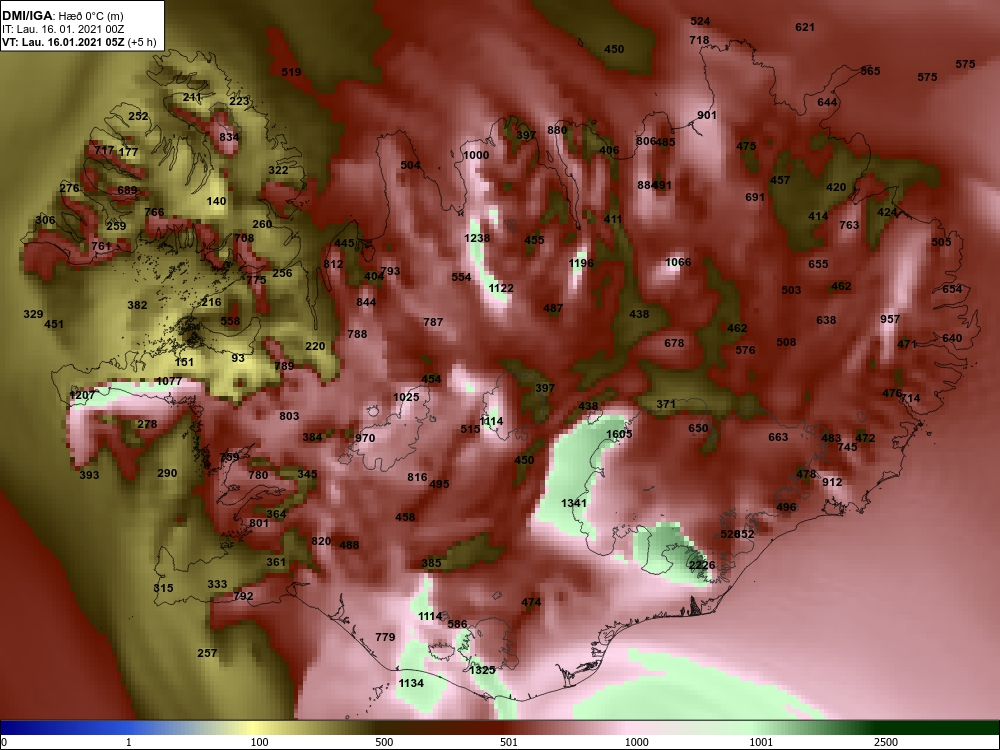
Task: Click the 382 value in the bay
Action: tap(137, 305)
